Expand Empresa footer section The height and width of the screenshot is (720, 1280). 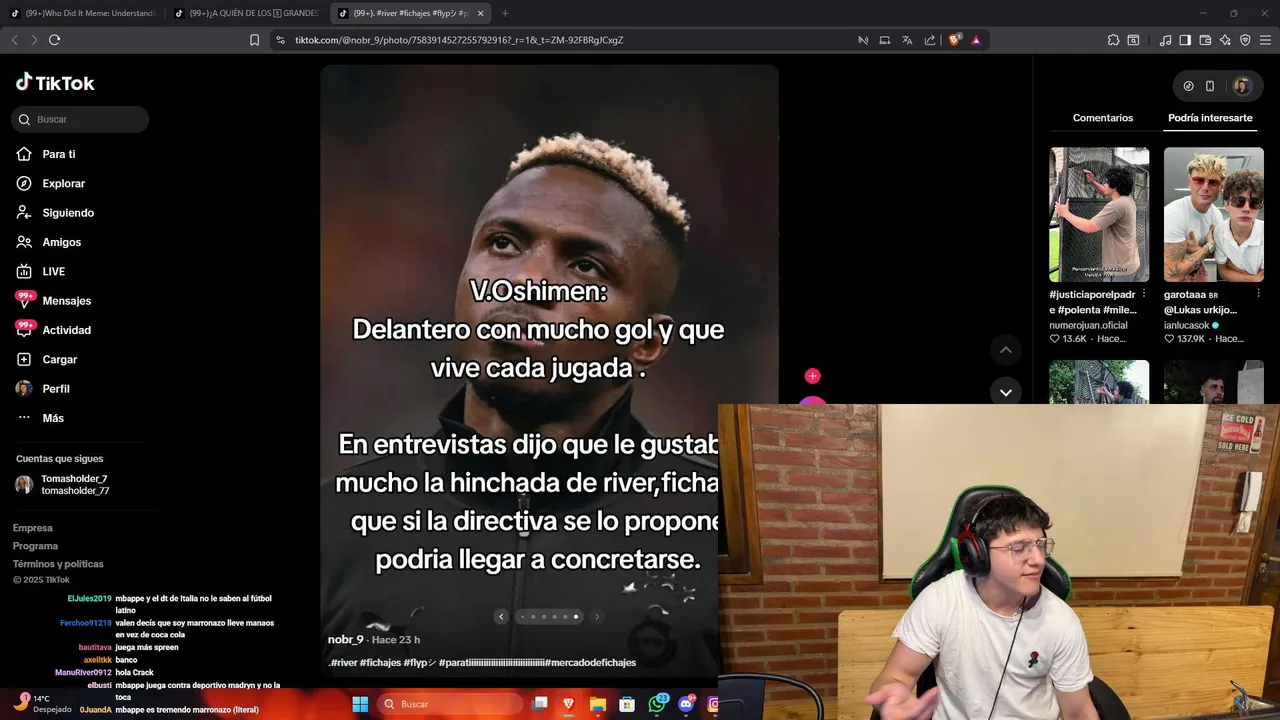(33, 528)
